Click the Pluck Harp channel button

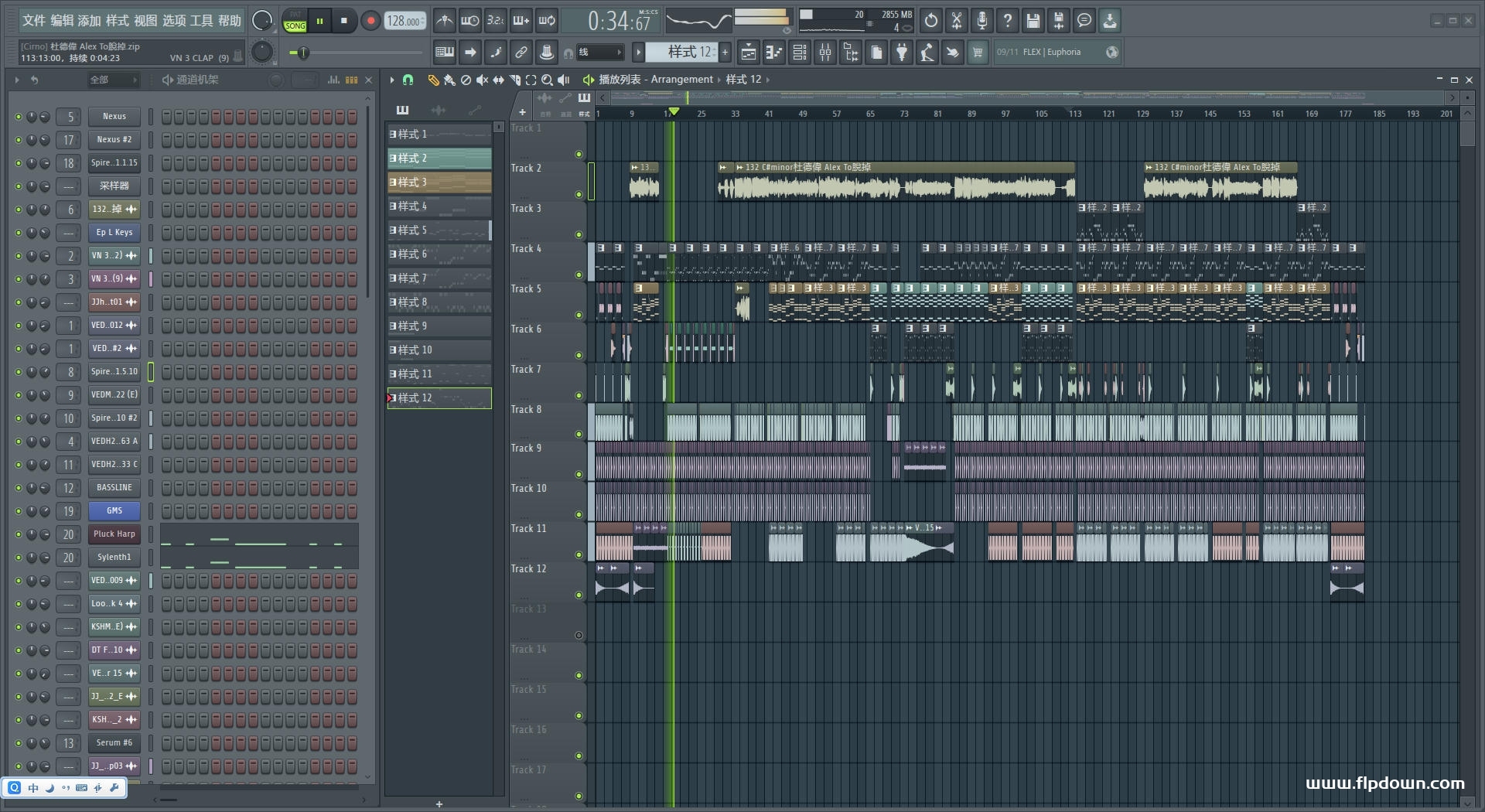(114, 534)
